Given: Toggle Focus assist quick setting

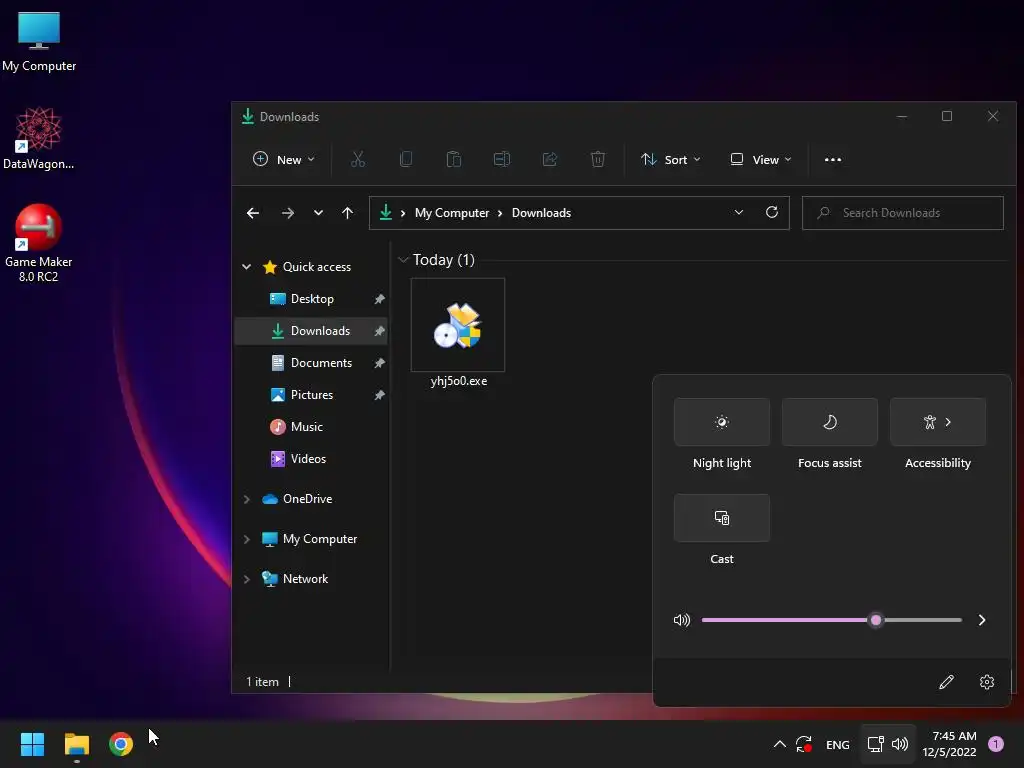Looking at the screenshot, I should coord(829,422).
